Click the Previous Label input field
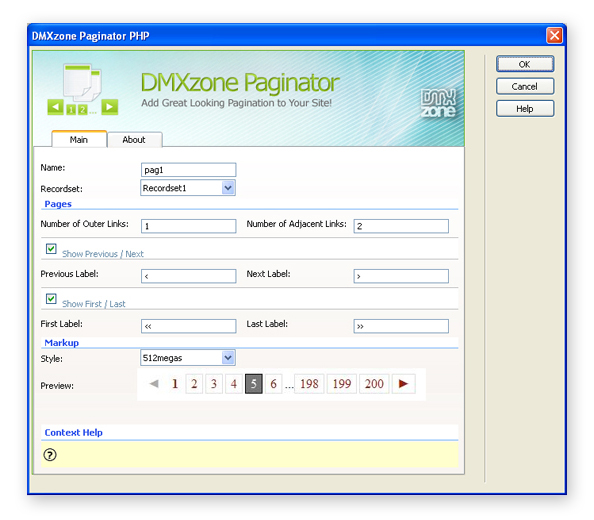This screenshot has height=520, width=594. [x=189, y=276]
